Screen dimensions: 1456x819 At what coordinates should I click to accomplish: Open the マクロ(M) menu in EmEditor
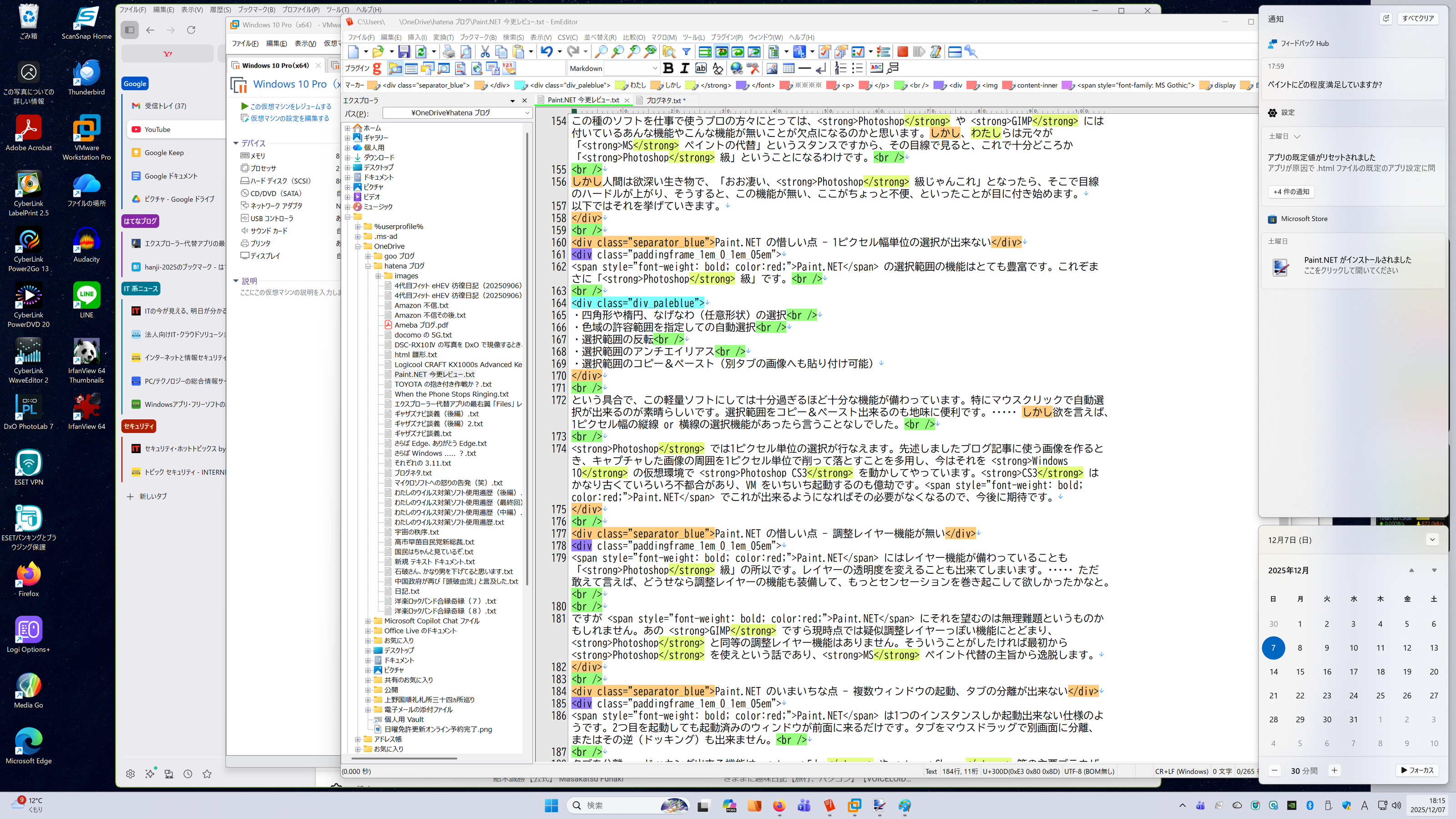(663, 37)
